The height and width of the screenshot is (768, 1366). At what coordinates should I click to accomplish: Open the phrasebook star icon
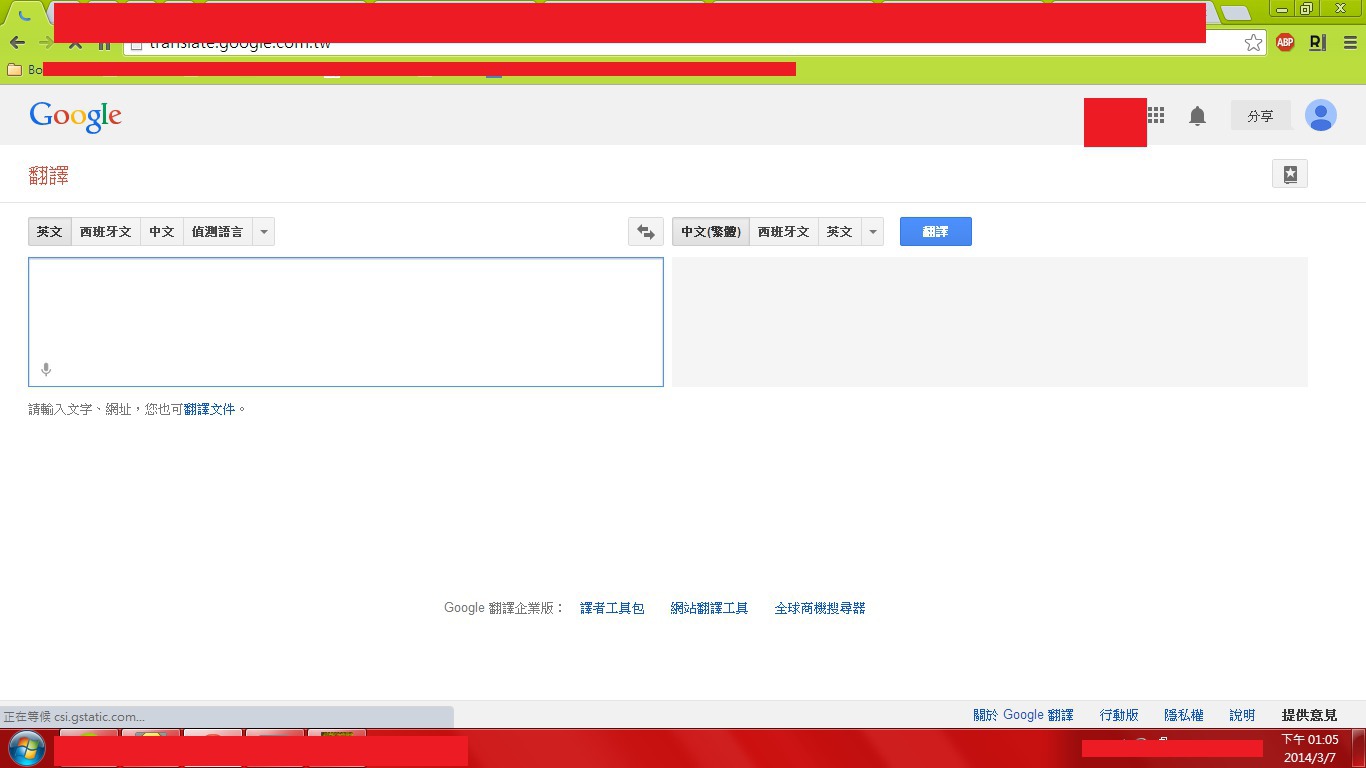coord(1290,174)
